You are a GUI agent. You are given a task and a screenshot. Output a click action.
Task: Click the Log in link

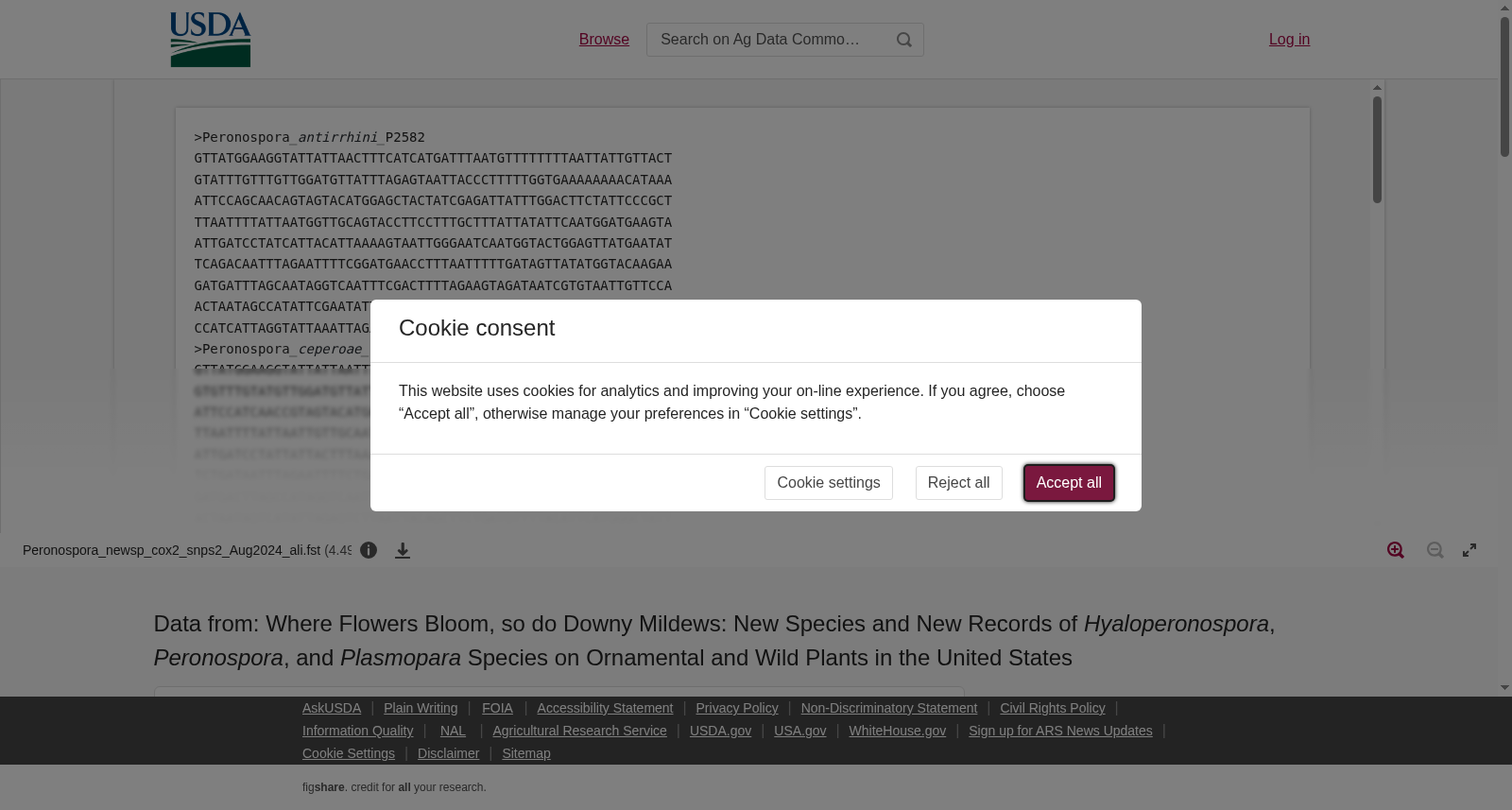1289,39
